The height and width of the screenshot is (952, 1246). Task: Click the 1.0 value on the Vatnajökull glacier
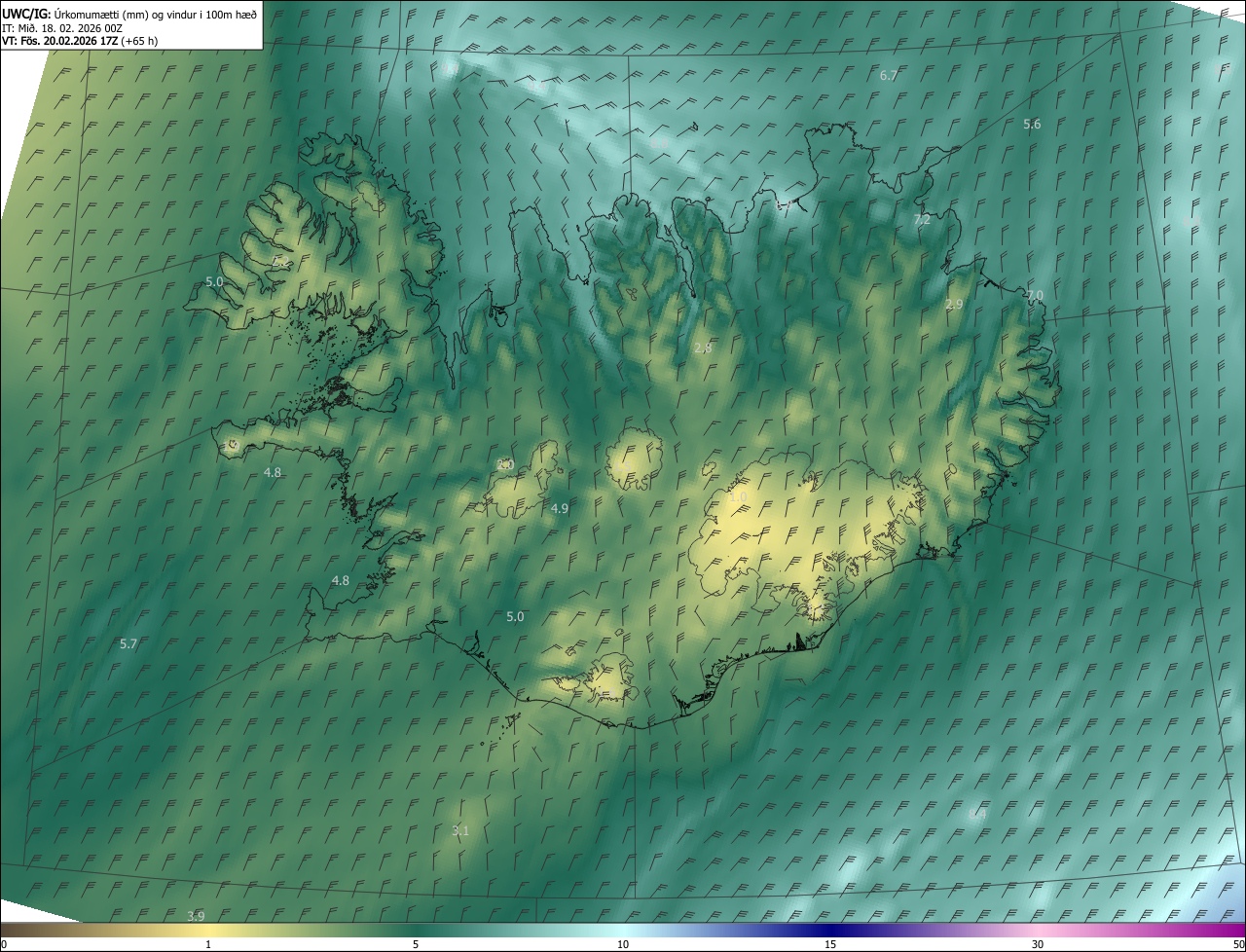click(x=738, y=497)
